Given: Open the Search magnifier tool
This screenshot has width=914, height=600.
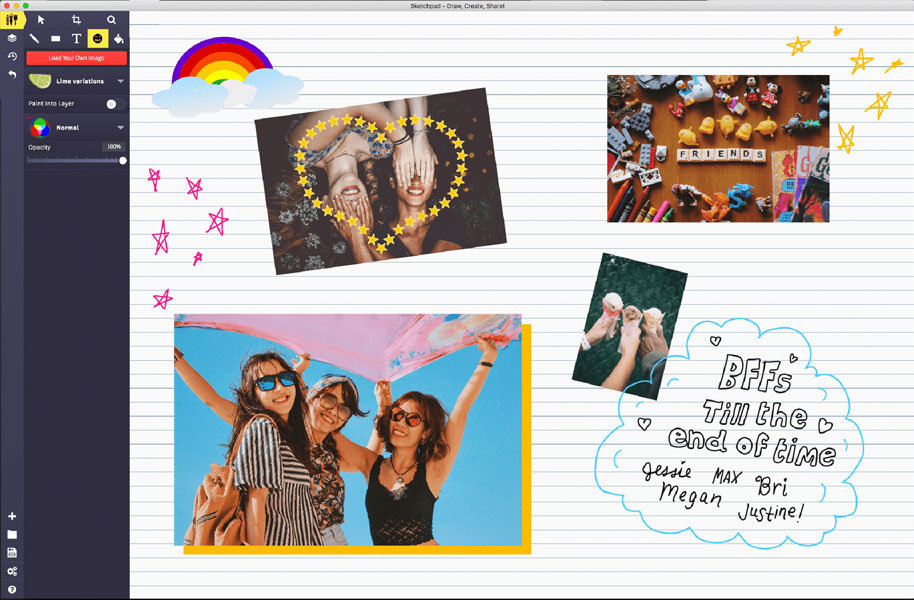Looking at the screenshot, I should 111,19.
